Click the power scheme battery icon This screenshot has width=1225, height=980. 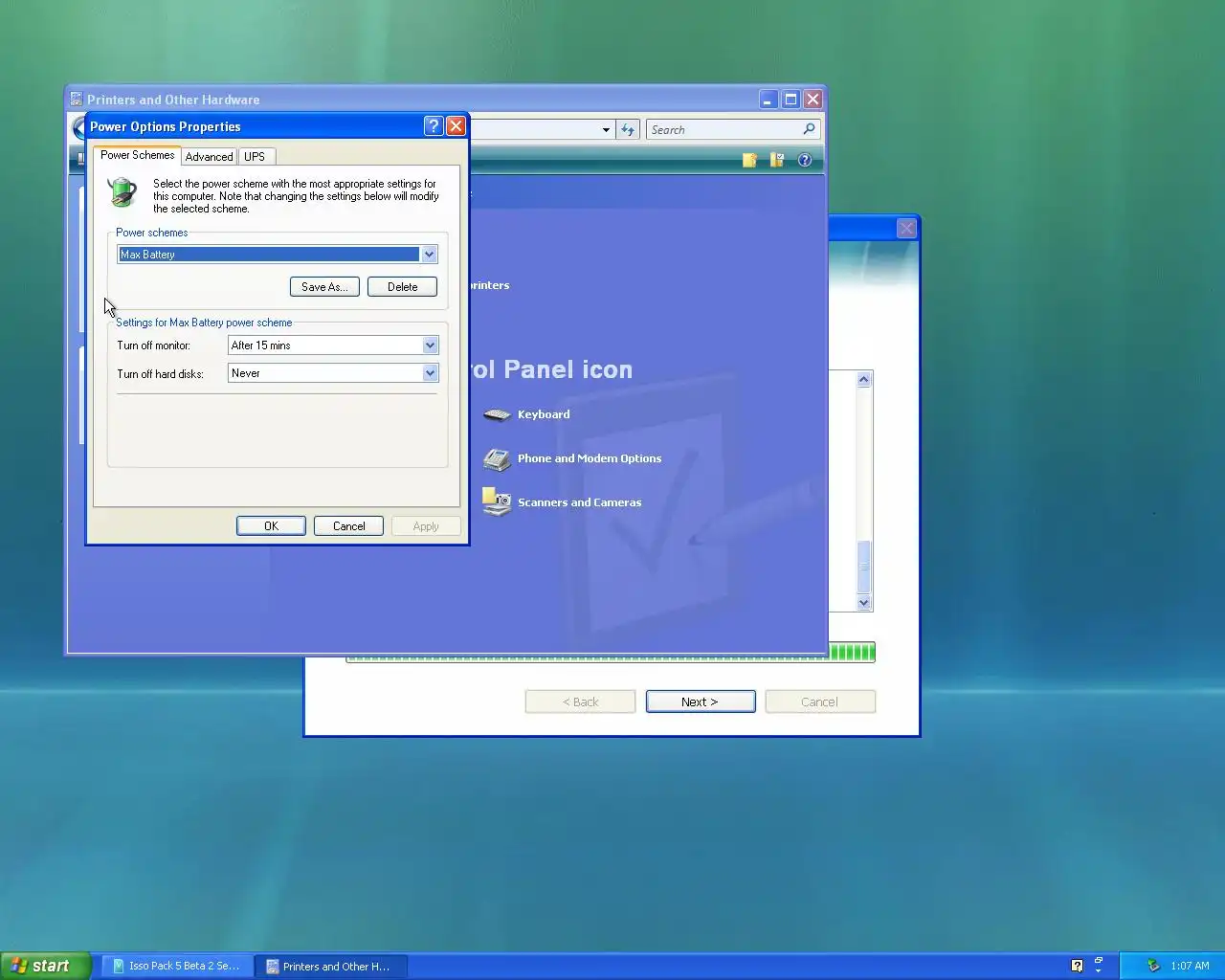click(x=122, y=191)
